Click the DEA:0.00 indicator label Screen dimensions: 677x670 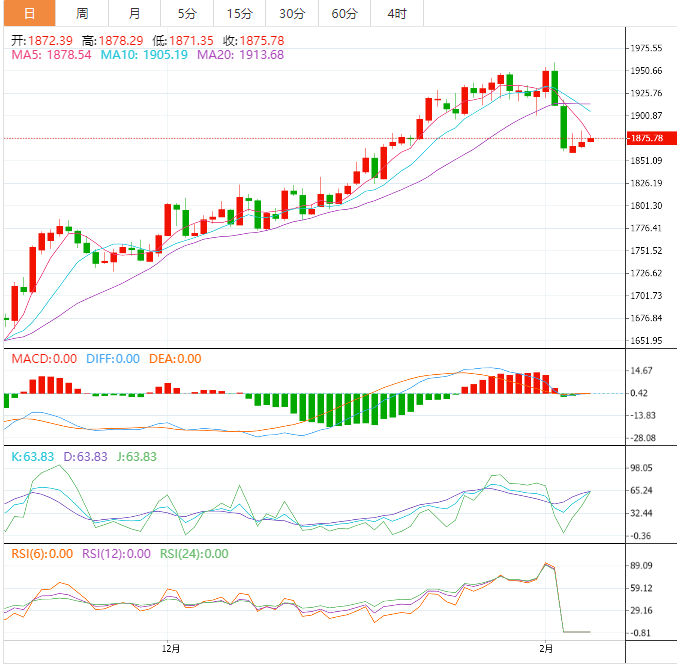click(x=175, y=359)
